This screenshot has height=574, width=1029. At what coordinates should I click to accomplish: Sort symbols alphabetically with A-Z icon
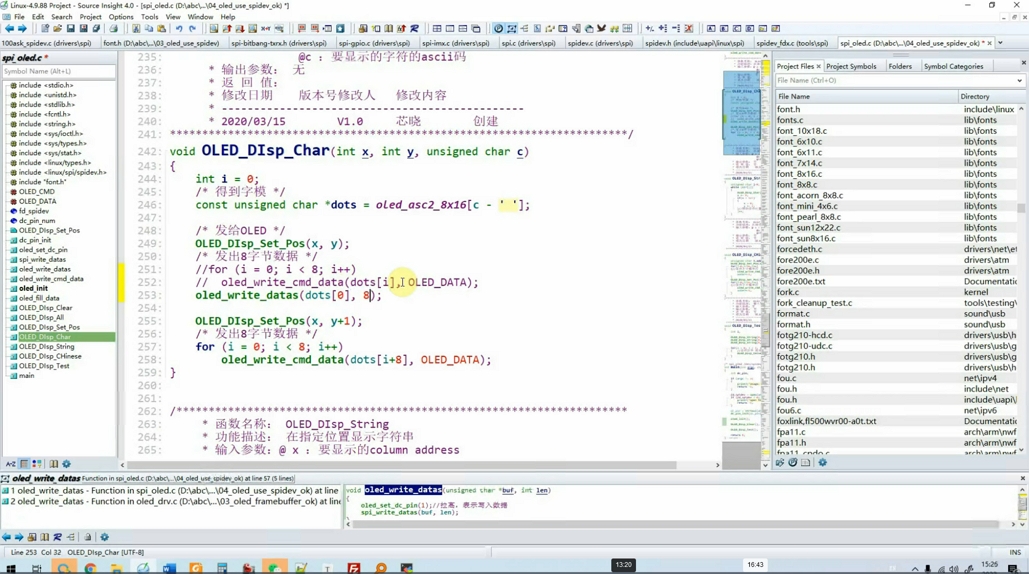pyautogui.click(x=10, y=464)
